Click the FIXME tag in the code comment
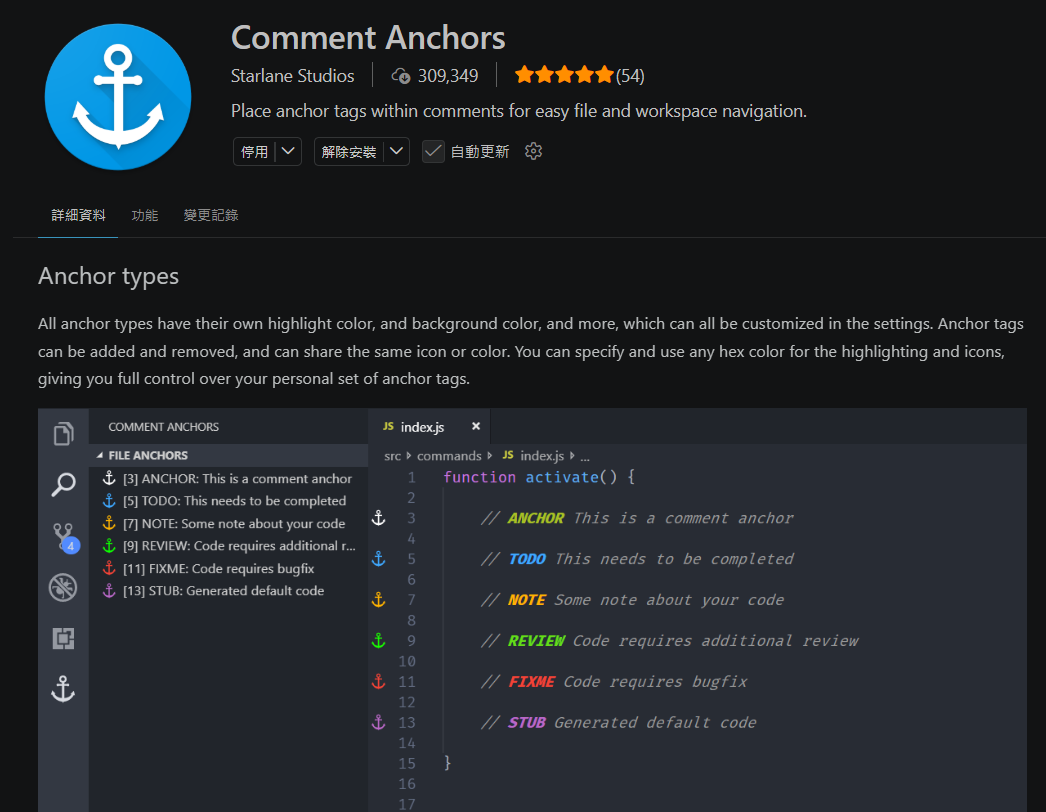The height and width of the screenshot is (812, 1046). pos(532,682)
